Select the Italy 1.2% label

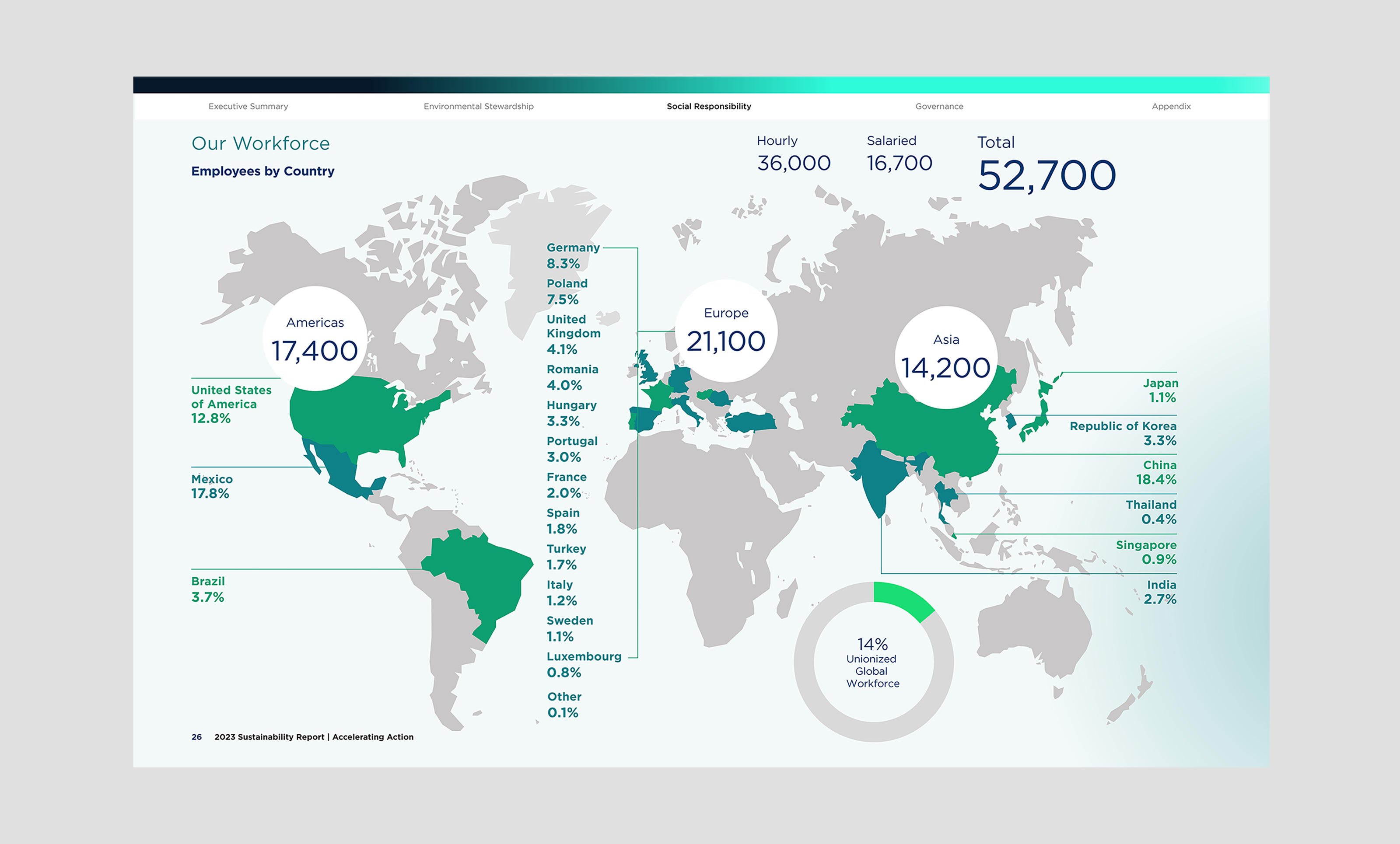[561, 593]
